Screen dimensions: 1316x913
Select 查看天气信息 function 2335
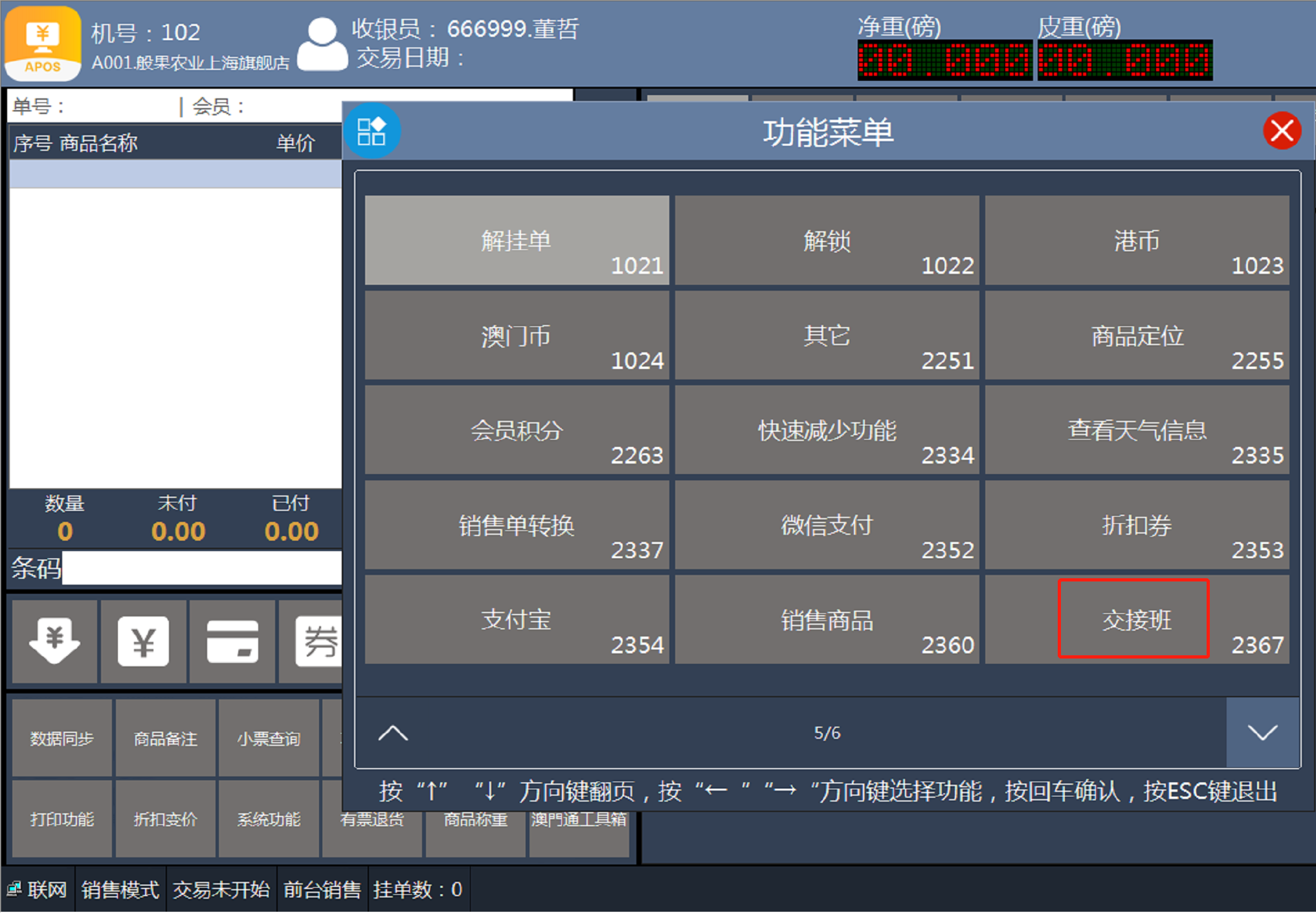[1136, 431]
